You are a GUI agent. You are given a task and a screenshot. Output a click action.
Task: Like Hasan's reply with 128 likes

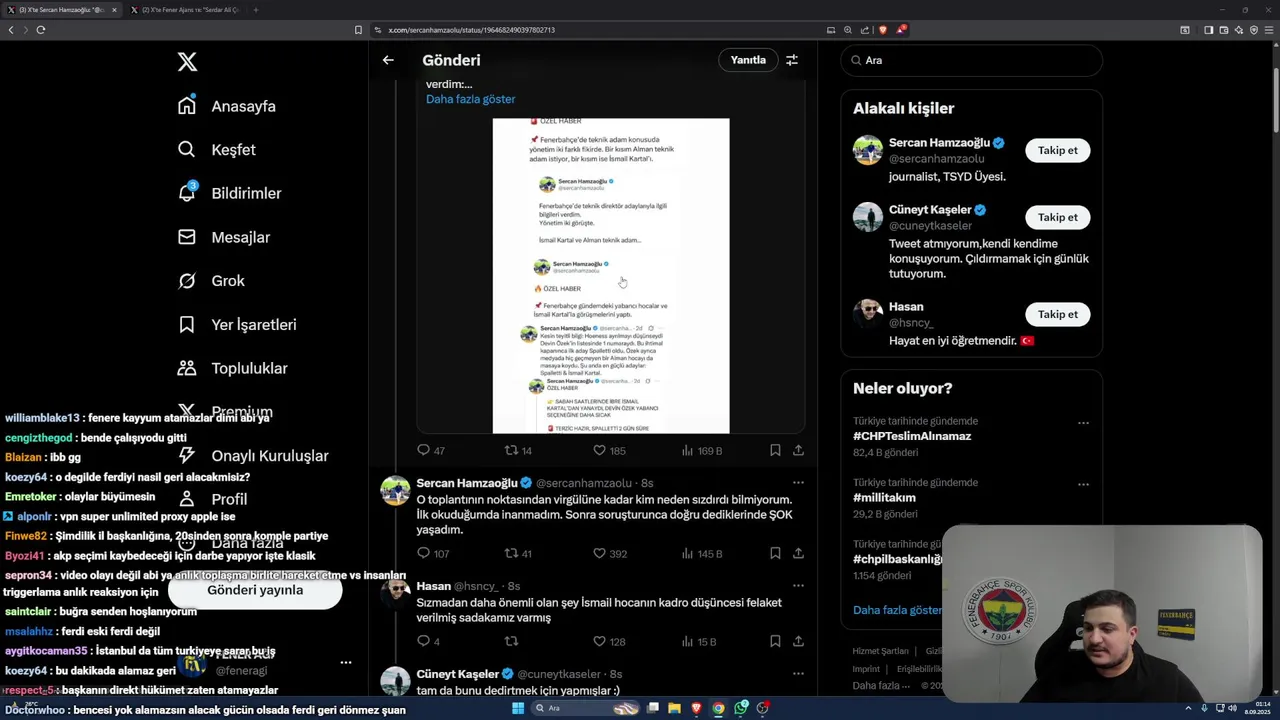pos(609,641)
